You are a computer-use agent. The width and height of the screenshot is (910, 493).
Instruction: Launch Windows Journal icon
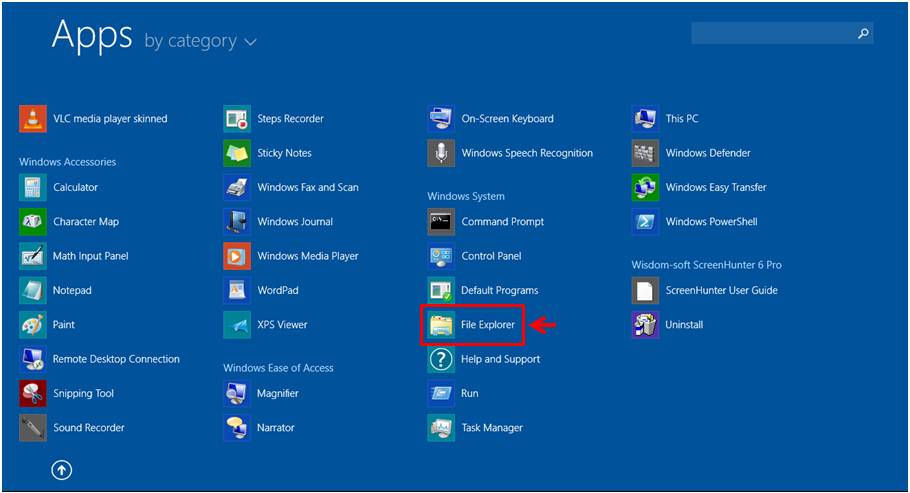click(237, 222)
